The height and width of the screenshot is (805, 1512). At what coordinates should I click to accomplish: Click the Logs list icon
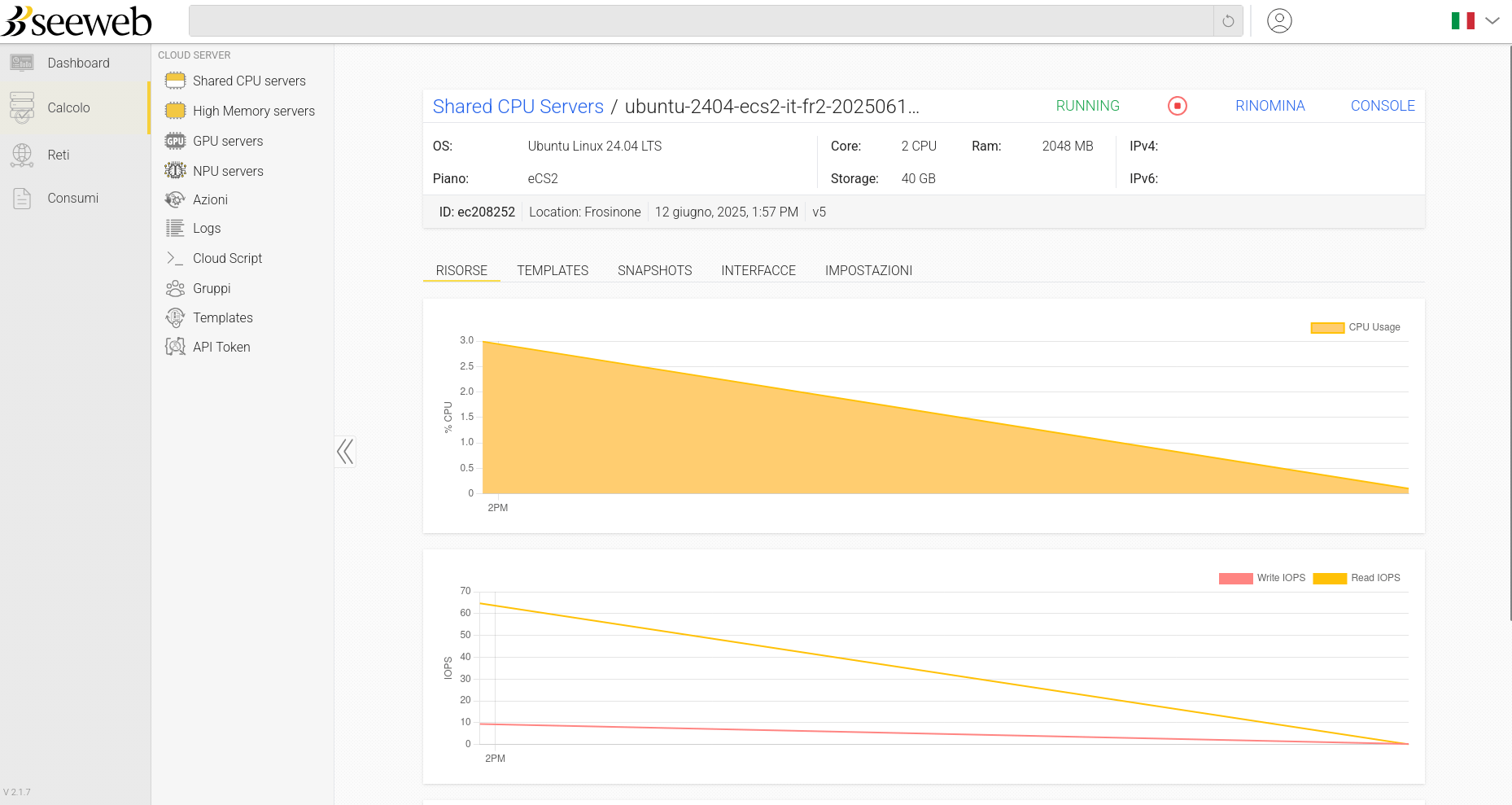175,228
